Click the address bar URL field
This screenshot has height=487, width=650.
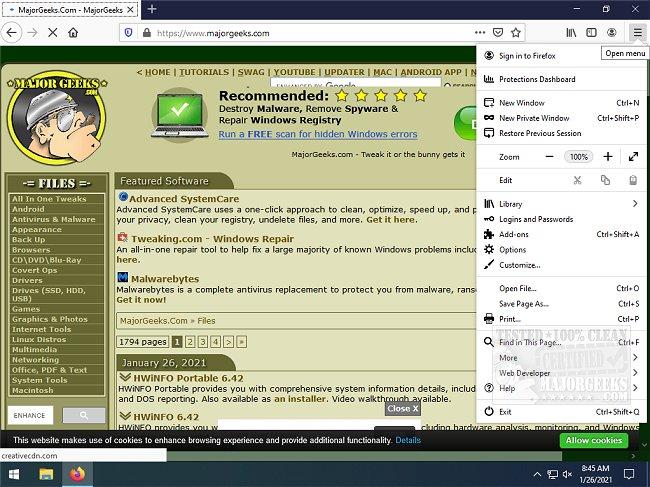pyautogui.click(x=300, y=32)
